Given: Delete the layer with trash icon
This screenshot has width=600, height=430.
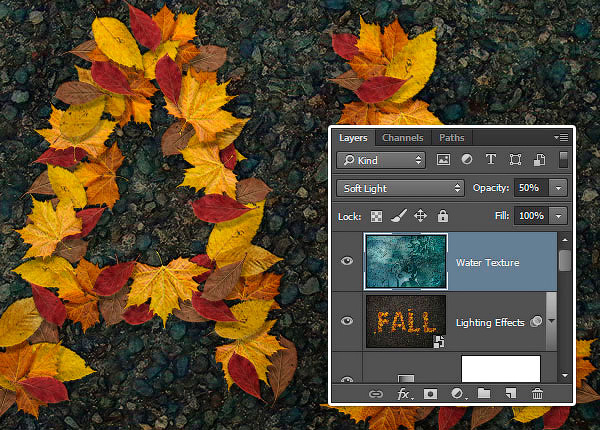Looking at the screenshot, I should 537,393.
